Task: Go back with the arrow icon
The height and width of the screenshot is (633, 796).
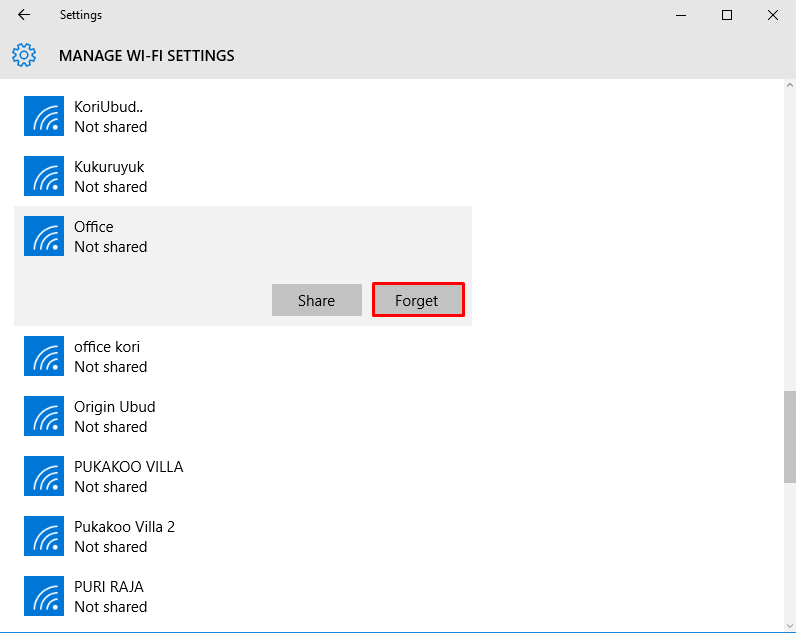Action: tap(24, 15)
